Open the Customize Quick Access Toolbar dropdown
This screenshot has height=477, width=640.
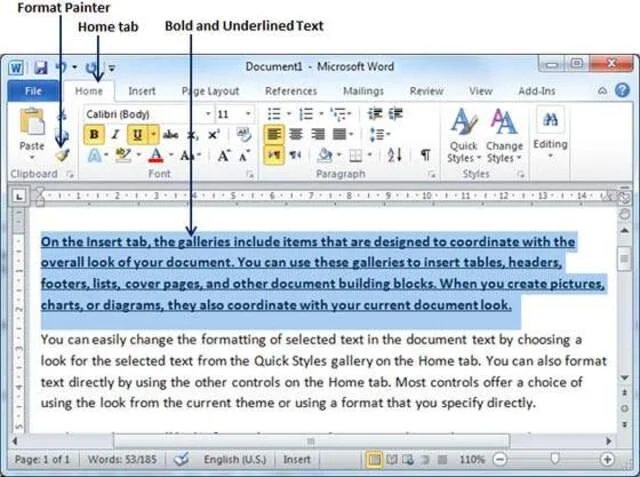click(112, 68)
